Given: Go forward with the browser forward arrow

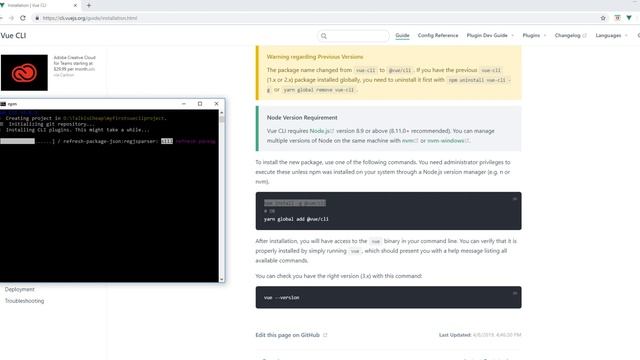Looking at the screenshot, I should 11,18.
